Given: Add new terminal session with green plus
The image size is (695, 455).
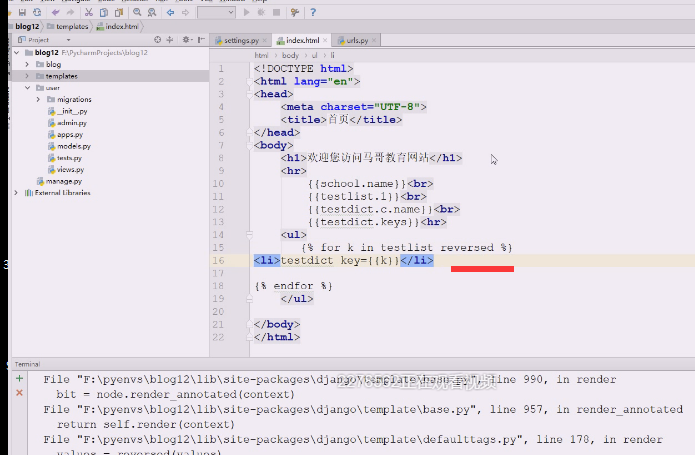Looking at the screenshot, I should pyautogui.click(x=20, y=378).
